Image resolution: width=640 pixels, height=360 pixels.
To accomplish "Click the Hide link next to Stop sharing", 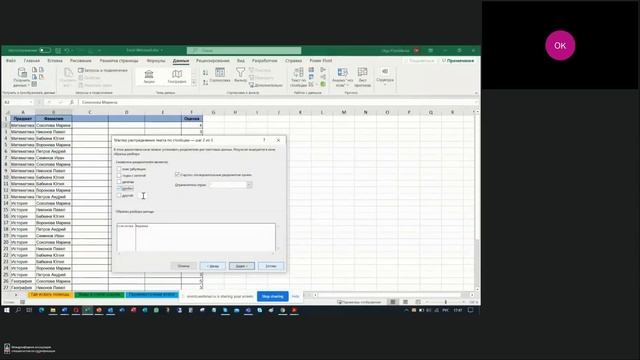I will coord(296,296).
